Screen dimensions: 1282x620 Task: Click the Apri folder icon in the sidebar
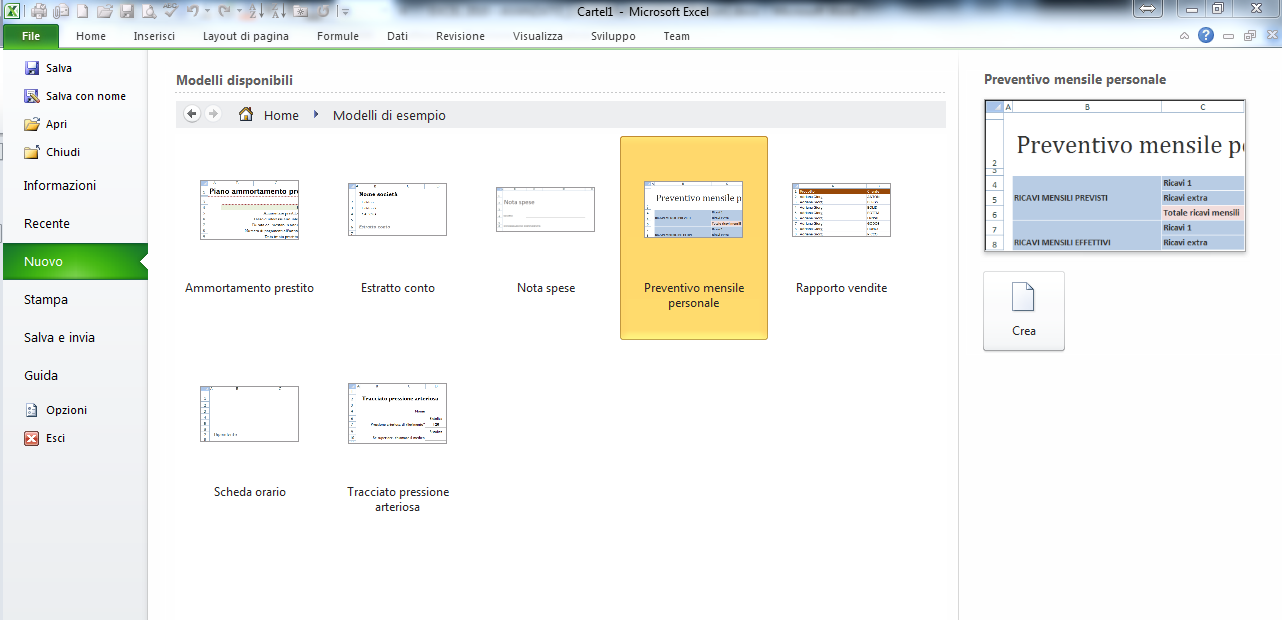click(x=32, y=124)
